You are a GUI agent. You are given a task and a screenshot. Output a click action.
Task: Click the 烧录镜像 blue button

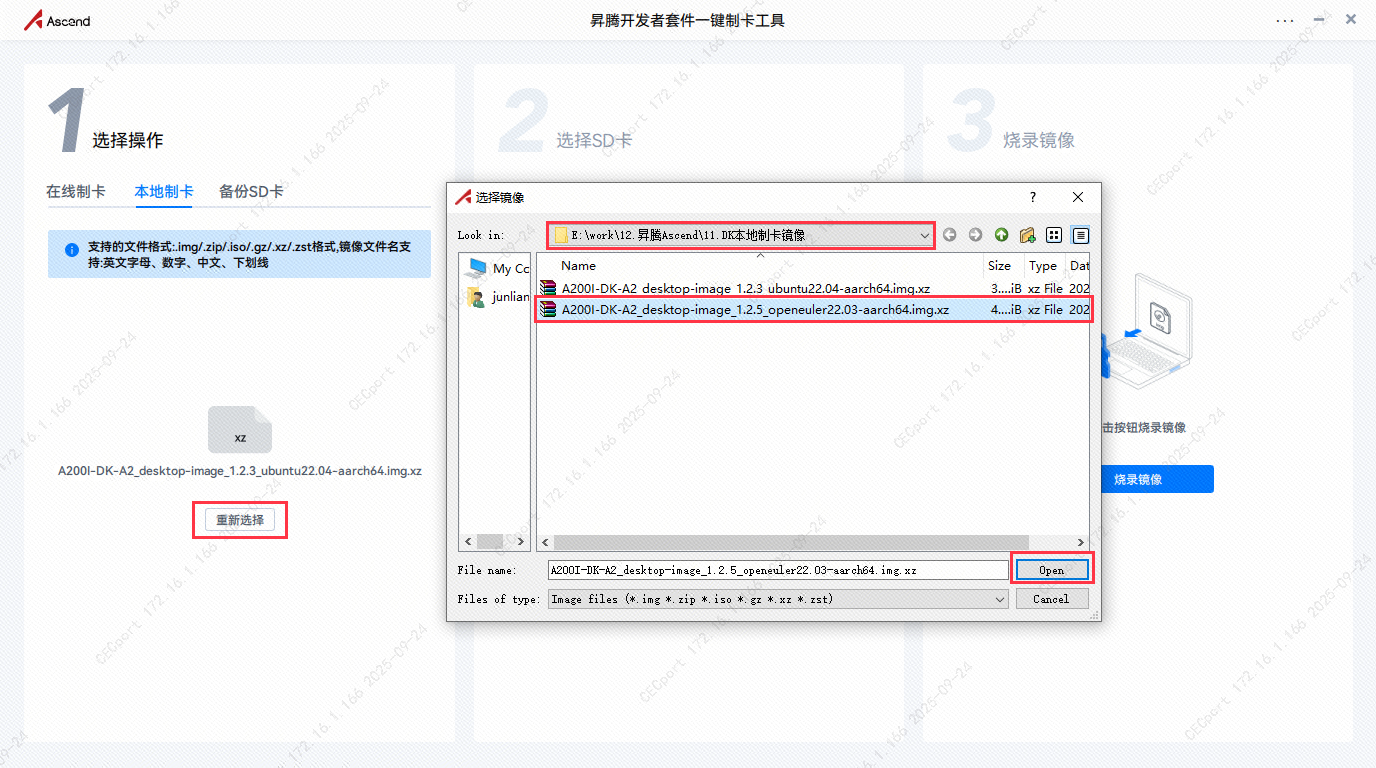1138,479
